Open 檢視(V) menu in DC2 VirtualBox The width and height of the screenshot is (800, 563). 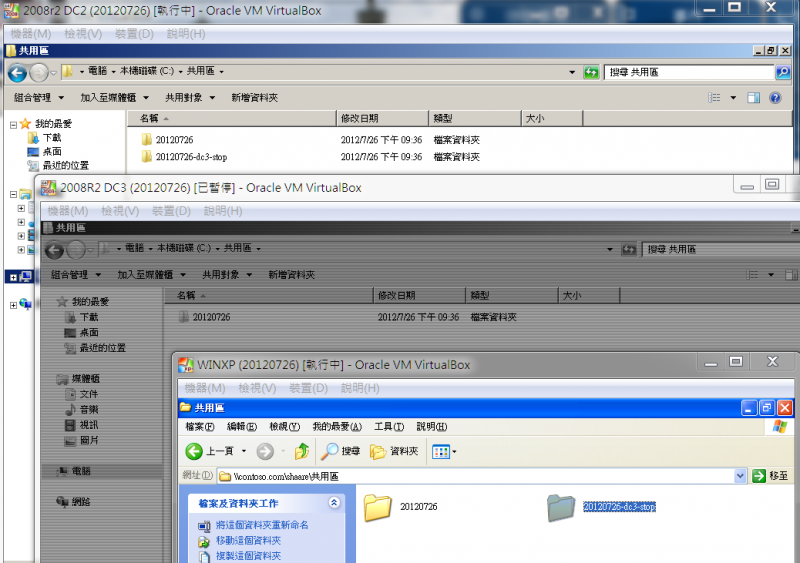[x=83, y=34]
